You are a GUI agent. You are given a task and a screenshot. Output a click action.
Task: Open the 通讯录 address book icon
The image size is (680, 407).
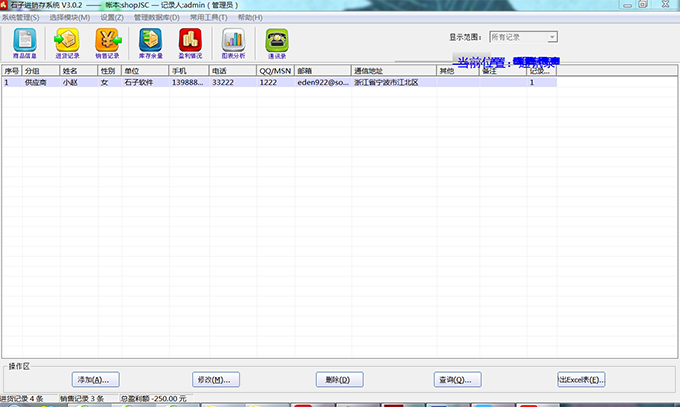pyautogui.click(x=276, y=42)
